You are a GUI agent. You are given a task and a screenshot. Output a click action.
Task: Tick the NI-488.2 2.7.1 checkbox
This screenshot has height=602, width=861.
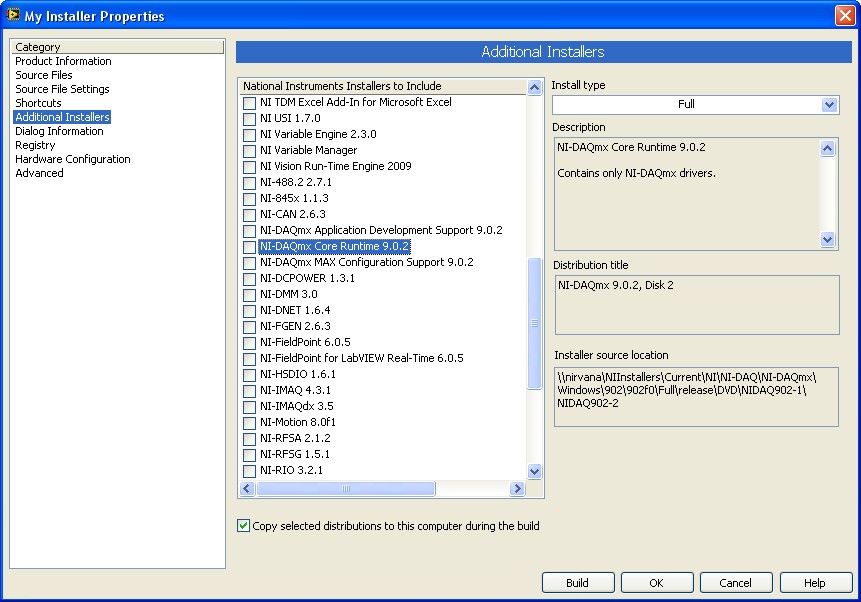click(x=249, y=182)
